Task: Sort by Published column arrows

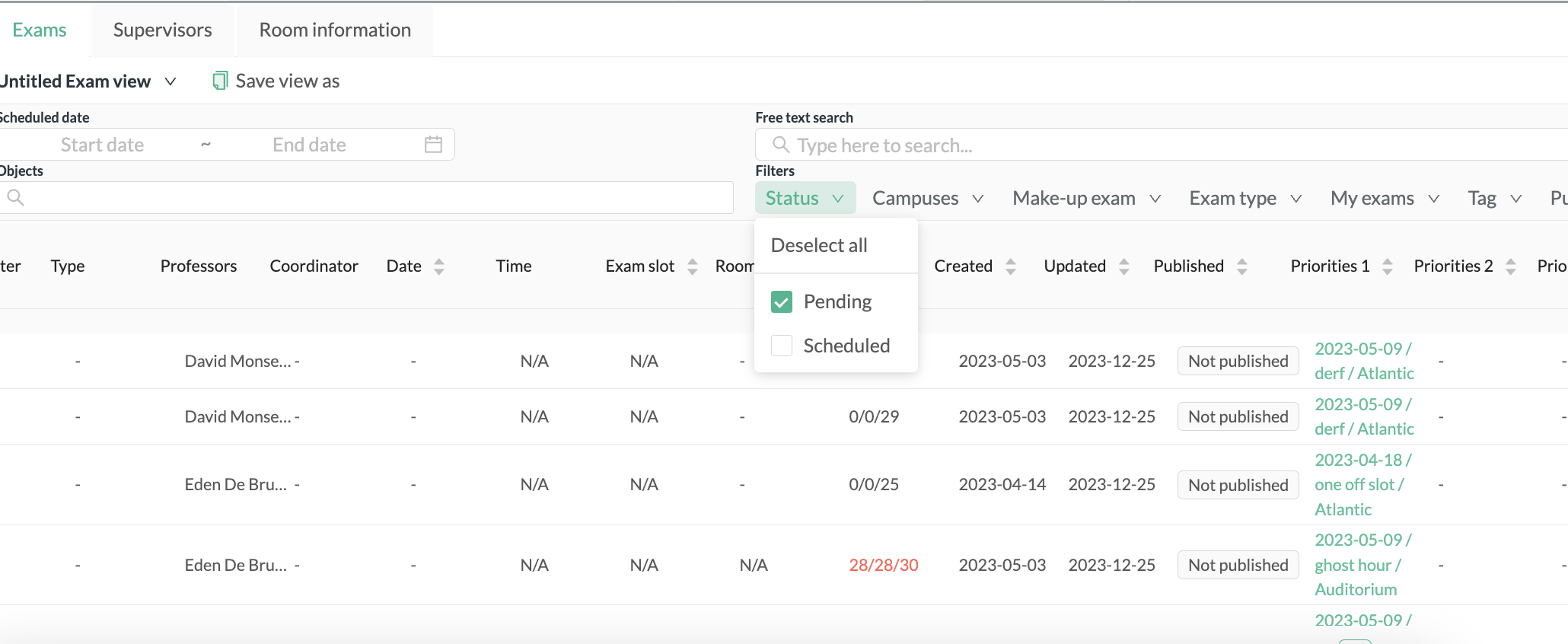Action: coord(1241,266)
